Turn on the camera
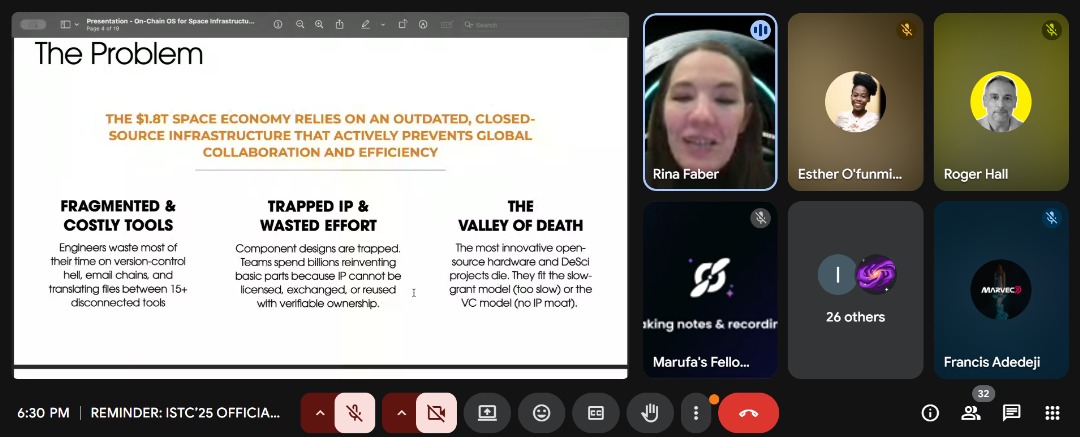Viewport: 1080px width, 437px height. click(436, 413)
